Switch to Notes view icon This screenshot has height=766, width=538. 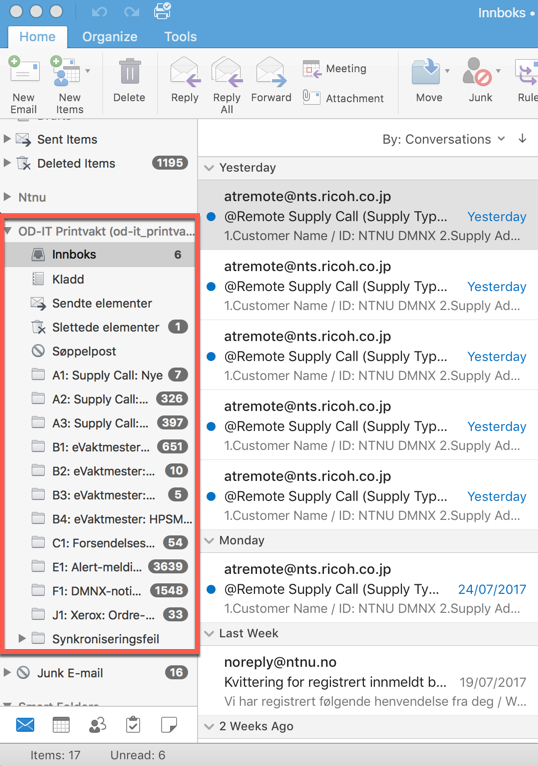(169, 724)
